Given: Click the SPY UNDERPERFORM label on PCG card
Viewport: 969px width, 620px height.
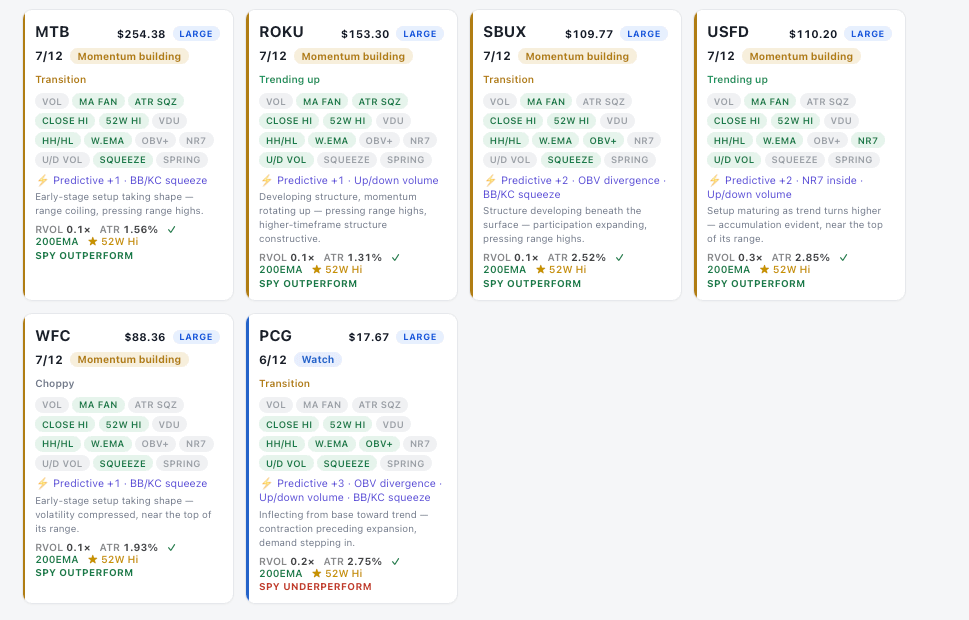Looking at the screenshot, I should coord(315,587).
